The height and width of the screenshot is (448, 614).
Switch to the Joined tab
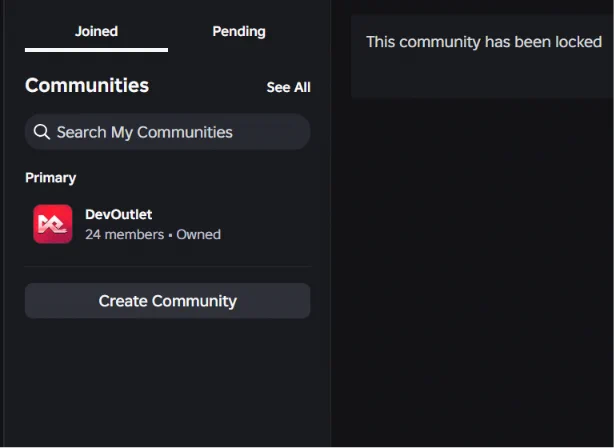[x=96, y=32]
